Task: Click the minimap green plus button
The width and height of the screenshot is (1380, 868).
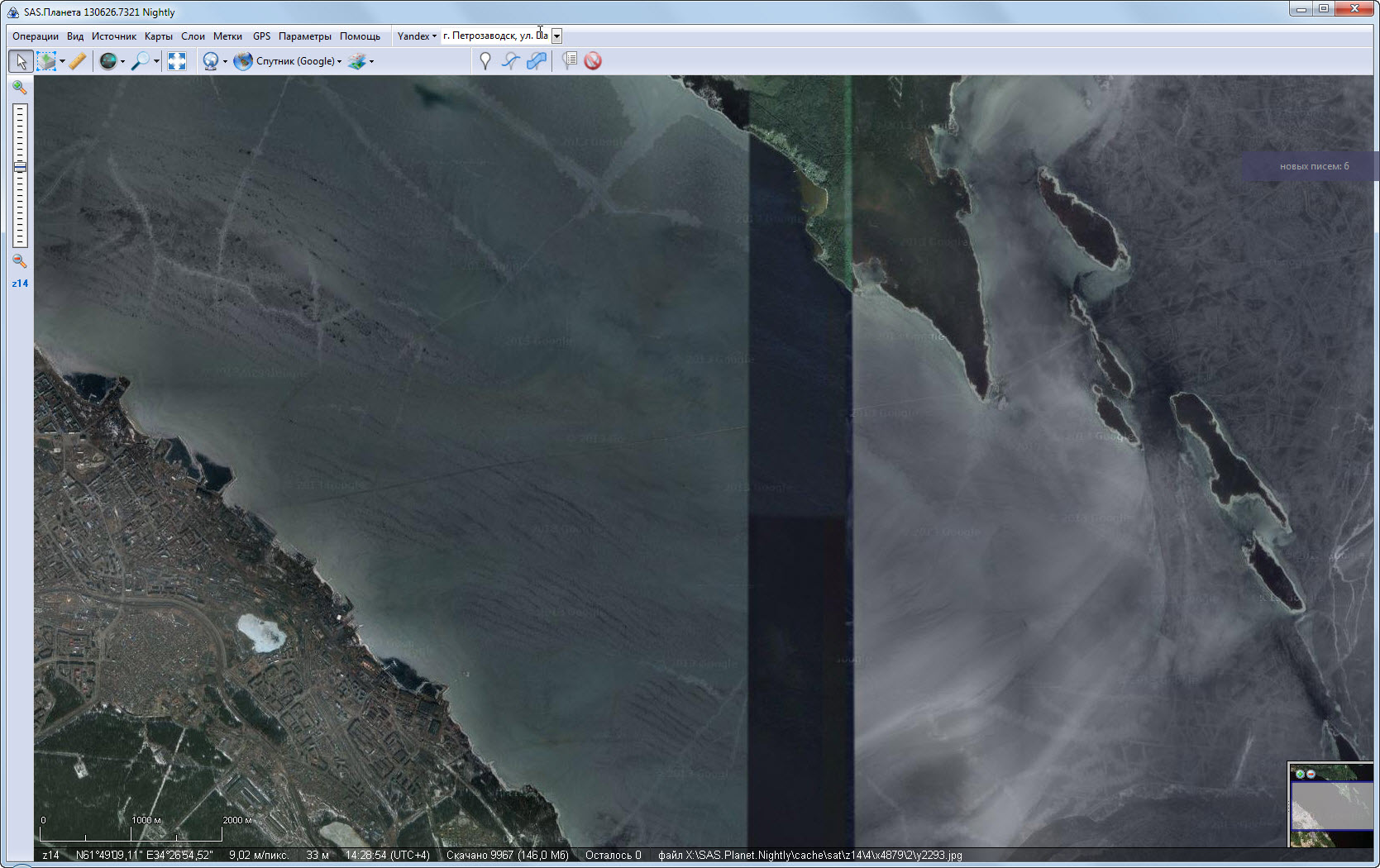Action: point(1300,774)
